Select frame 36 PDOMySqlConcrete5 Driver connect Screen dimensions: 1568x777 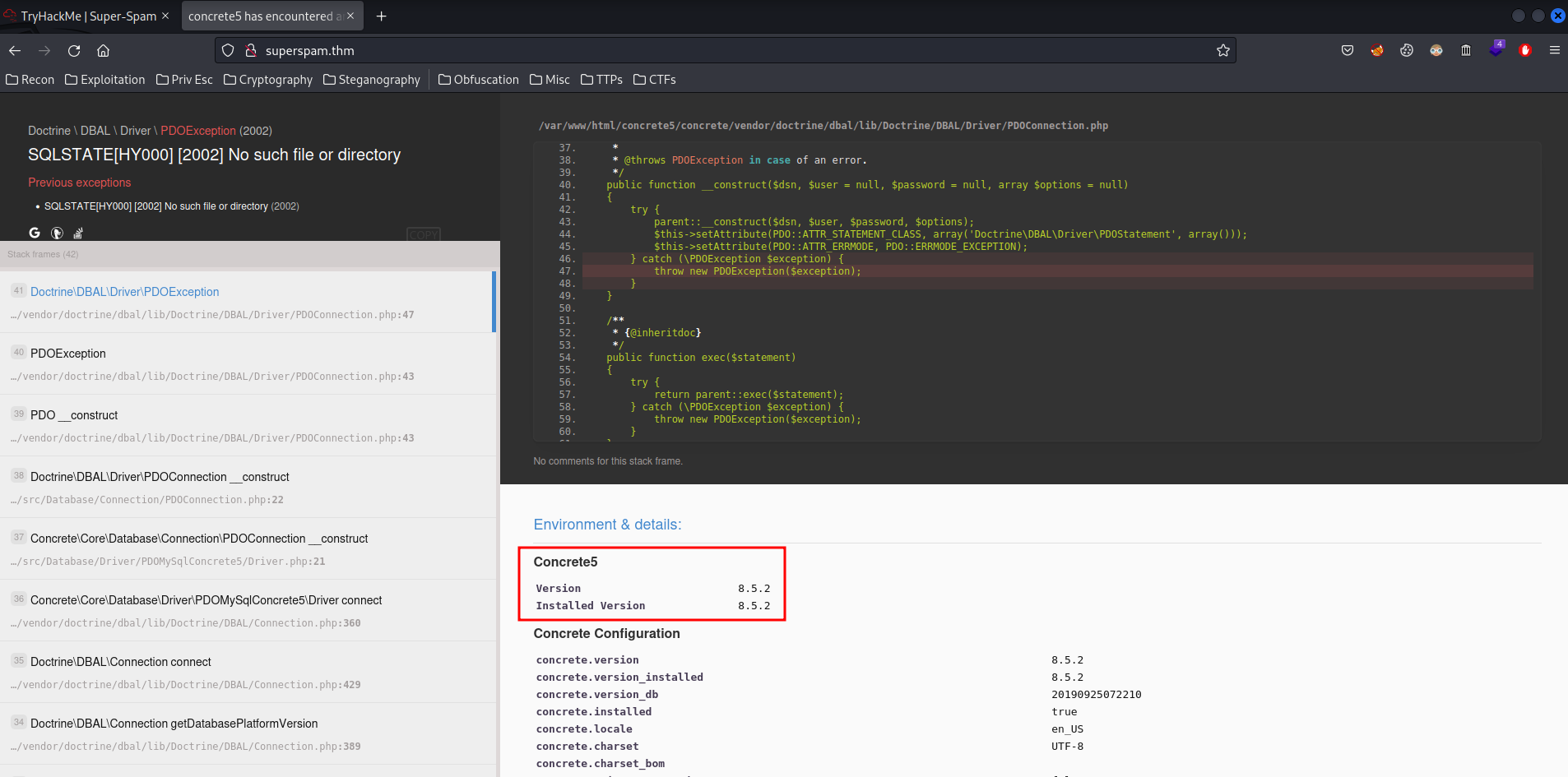pyautogui.click(x=248, y=610)
